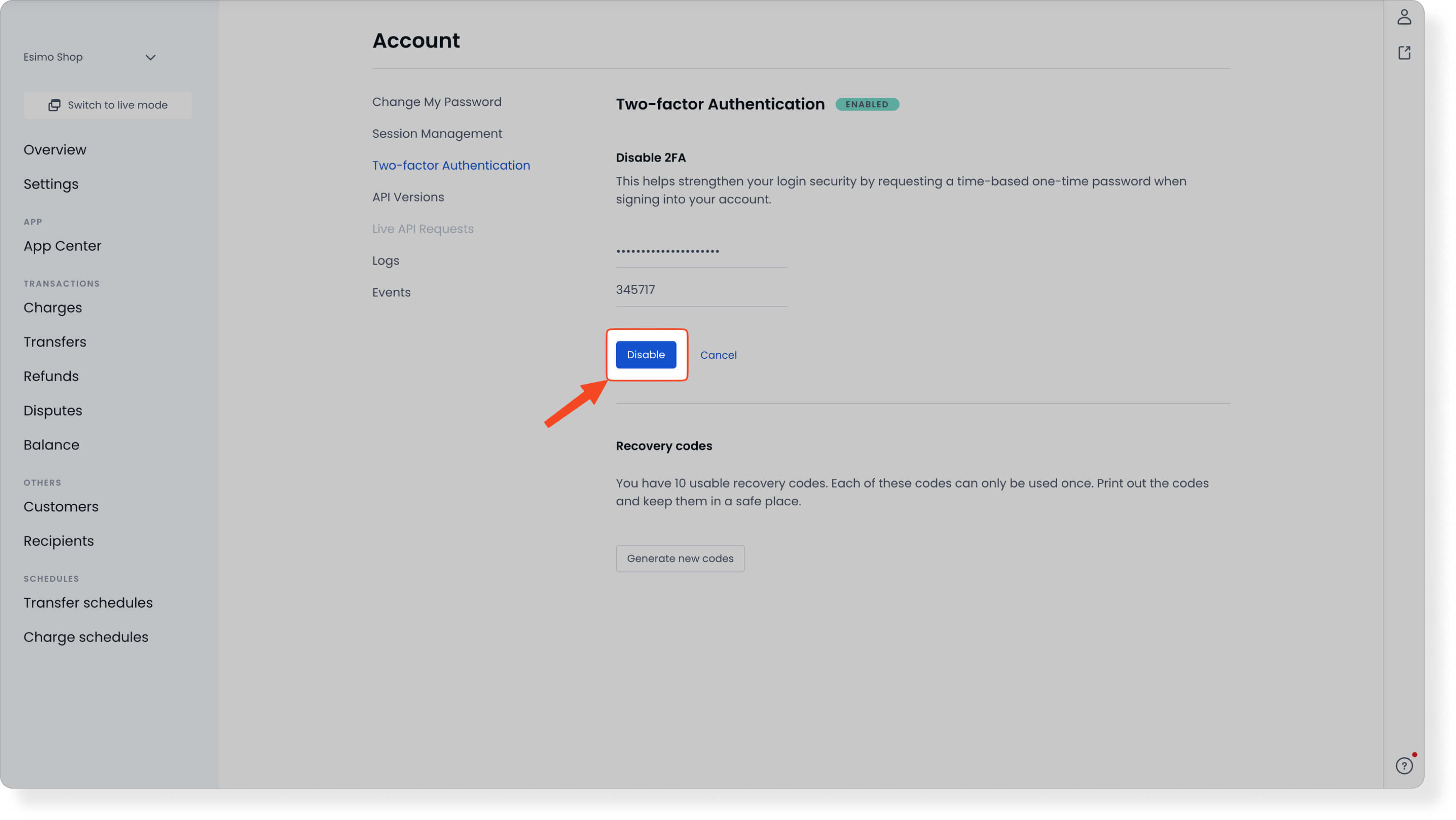Open the Logs section
Viewport: 1456px width, 820px height.
pos(385,260)
